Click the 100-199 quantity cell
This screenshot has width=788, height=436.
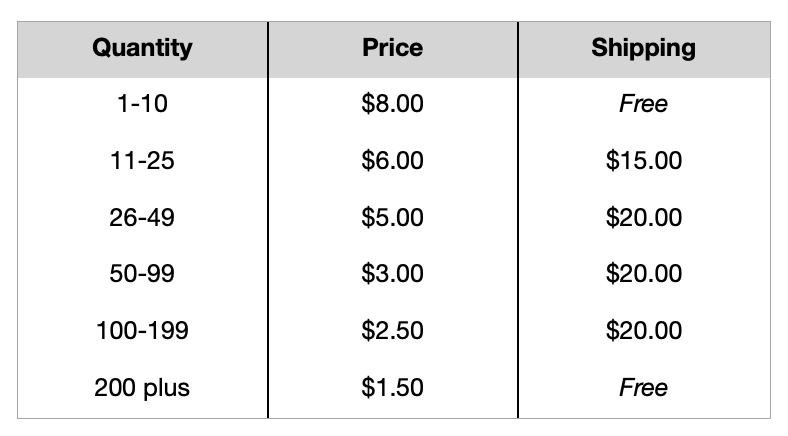[142, 330]
